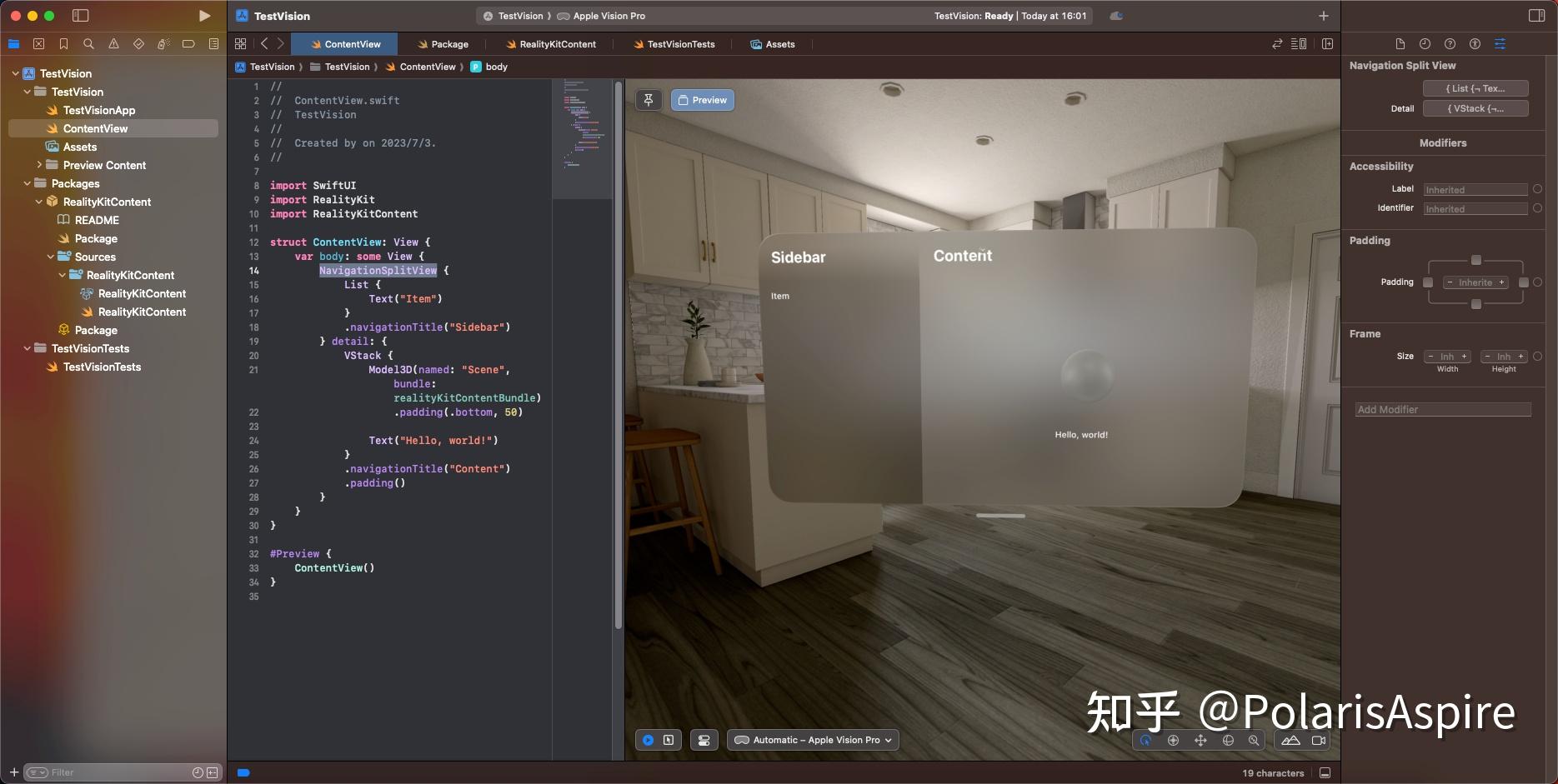The width and height of the screenshot is (1558, 784).
Task: Open README in the navigator
Action: click(x=97, y=220)
